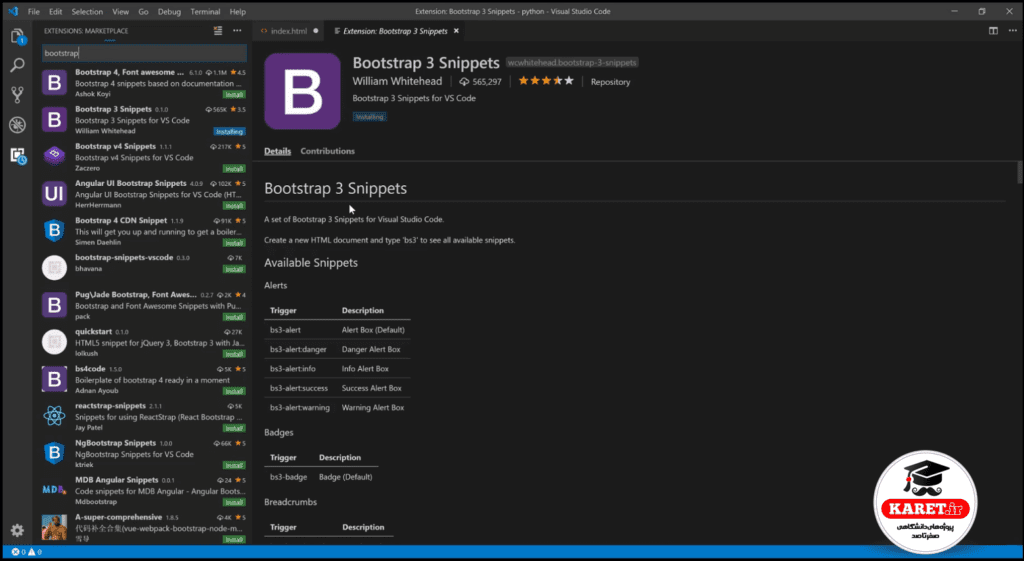Install the bs4code extension

234,391
